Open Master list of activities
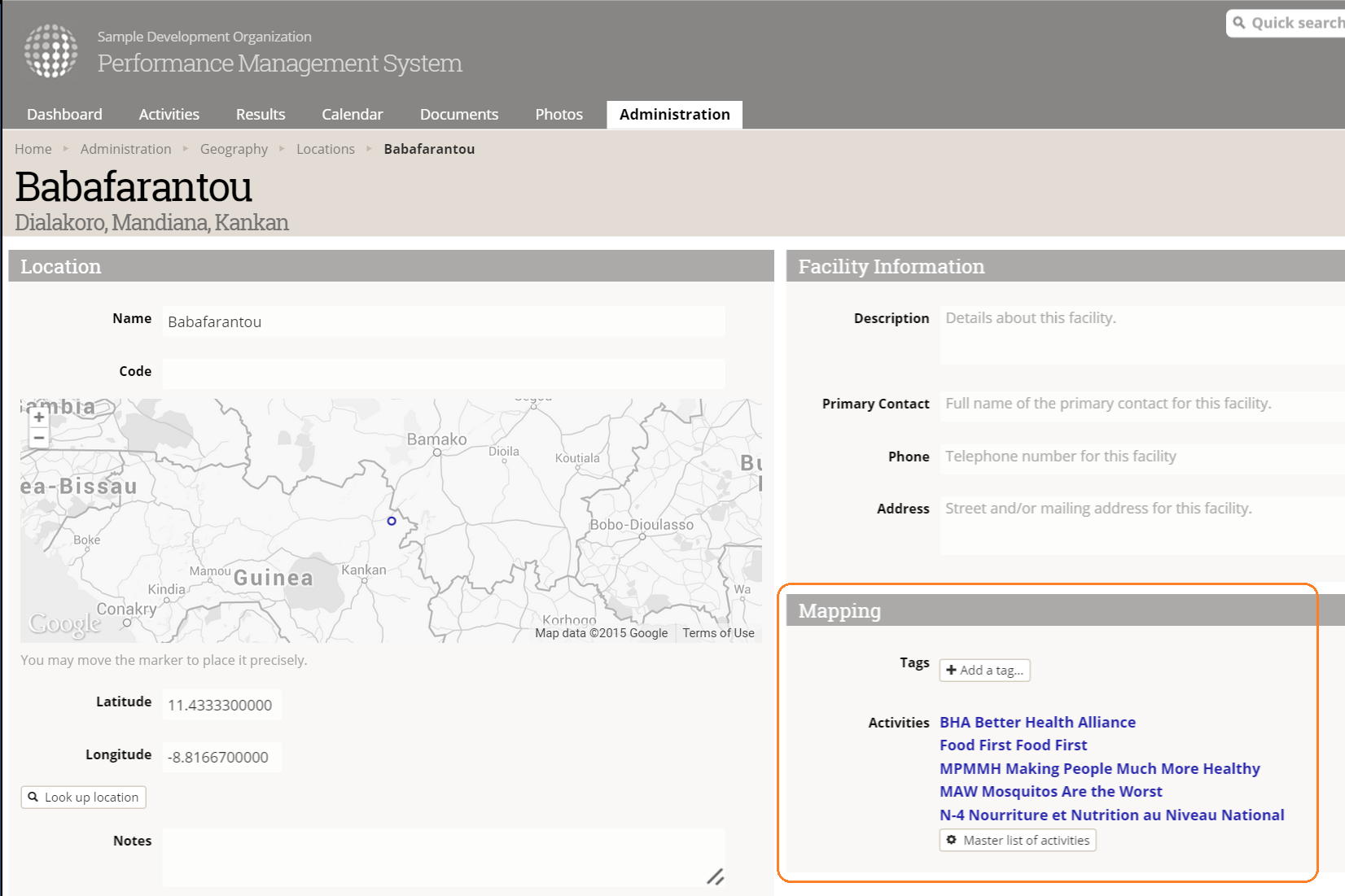Screen dimensions: 1345x896 point(1018,841)
